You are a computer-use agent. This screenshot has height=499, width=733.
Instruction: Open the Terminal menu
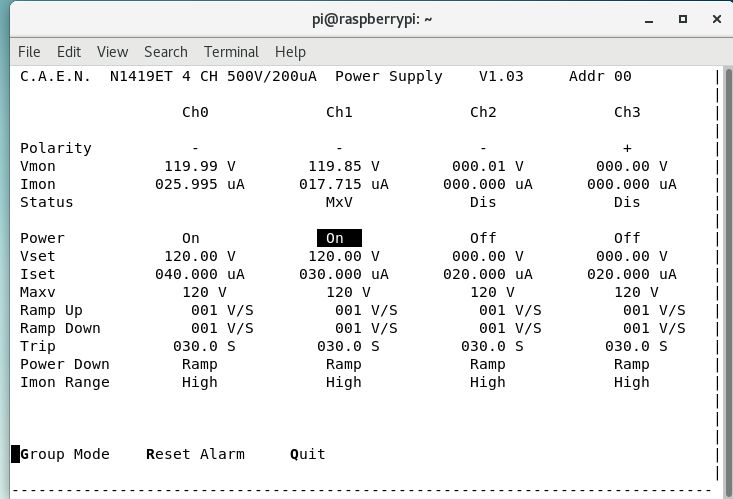click(x=231, y=51)
